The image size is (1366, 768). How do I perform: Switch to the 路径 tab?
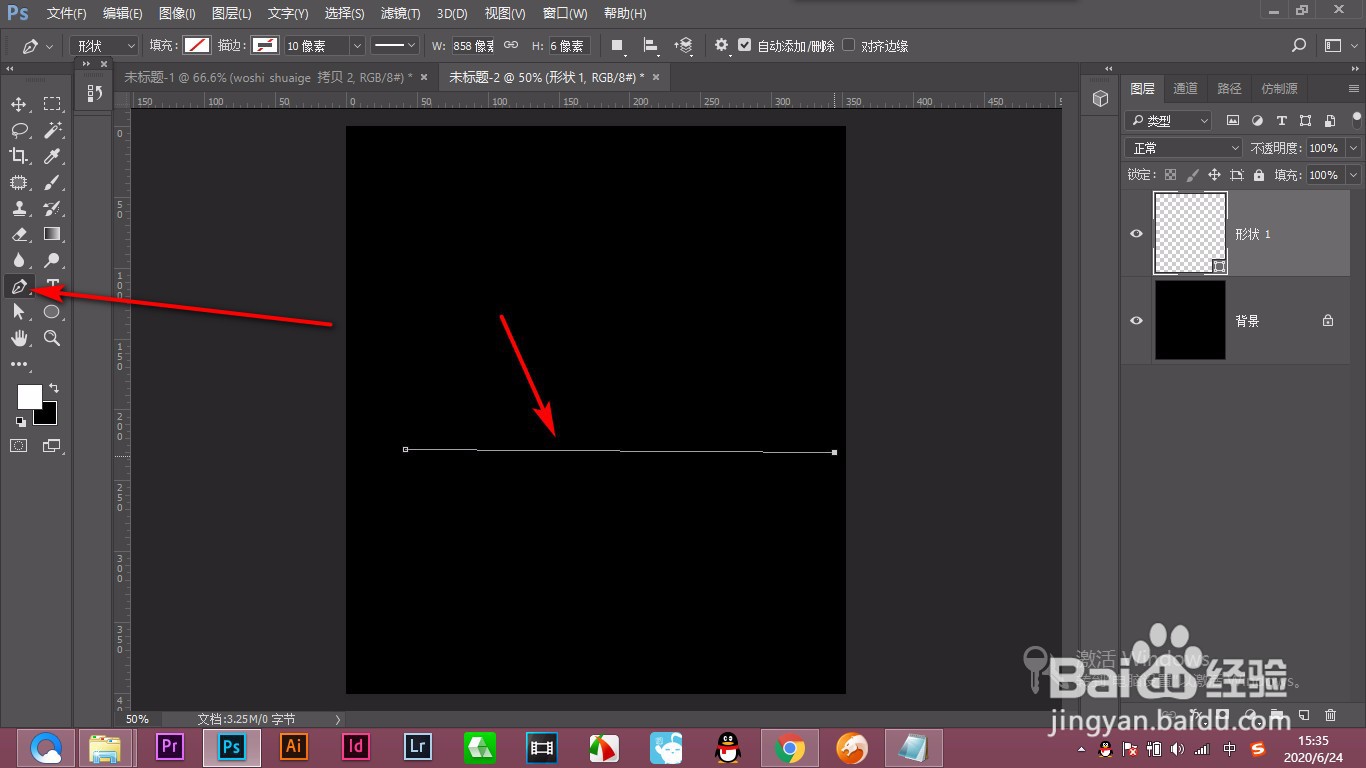point(1229,88)
